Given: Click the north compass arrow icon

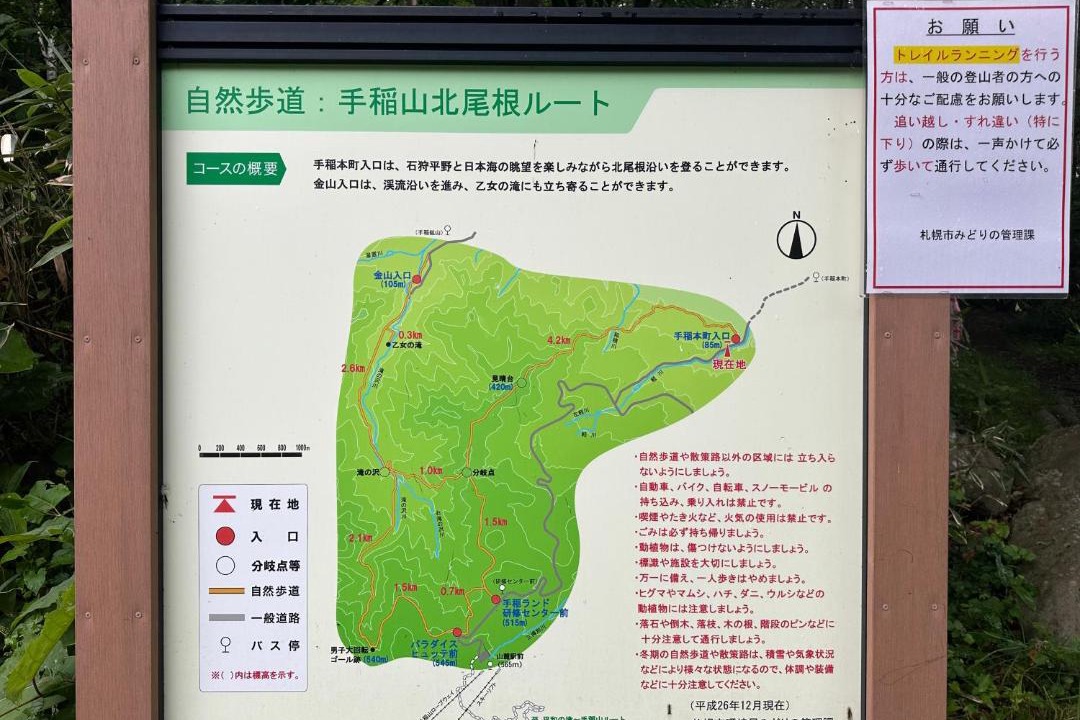Looking at the screenshot, I should point(796,238).
